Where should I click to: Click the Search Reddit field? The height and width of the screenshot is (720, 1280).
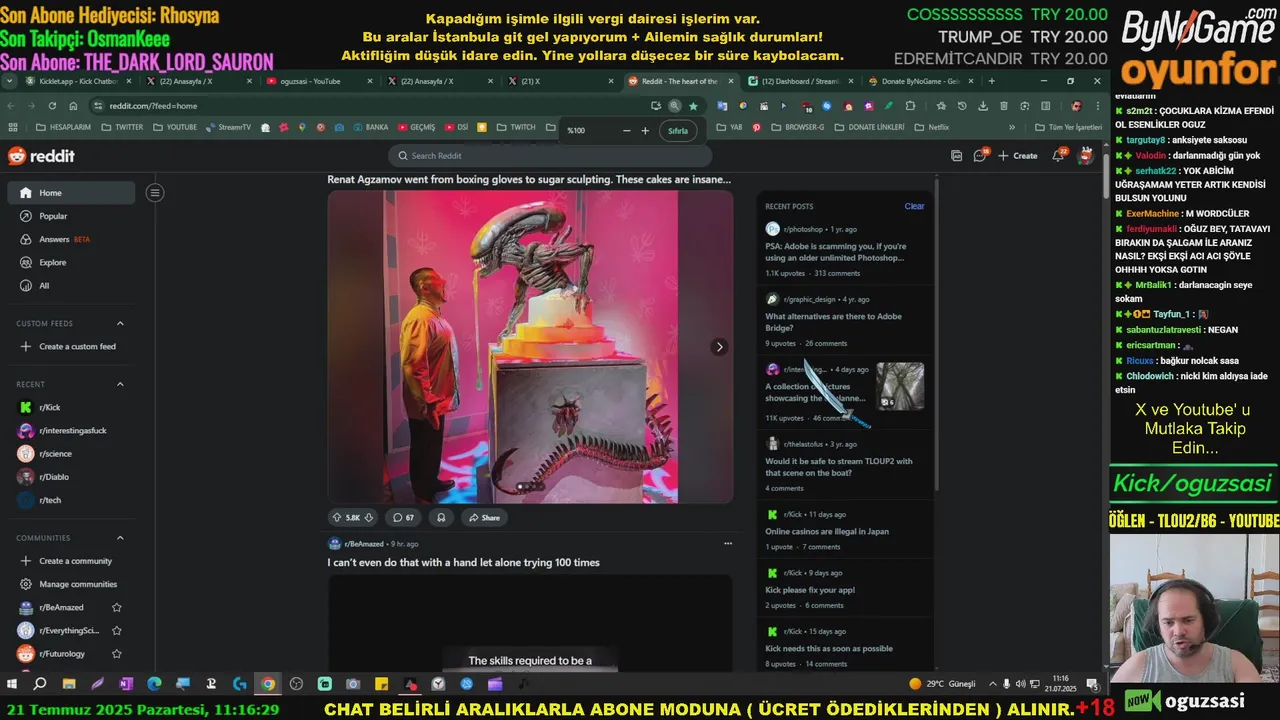(x=550, y=155)
